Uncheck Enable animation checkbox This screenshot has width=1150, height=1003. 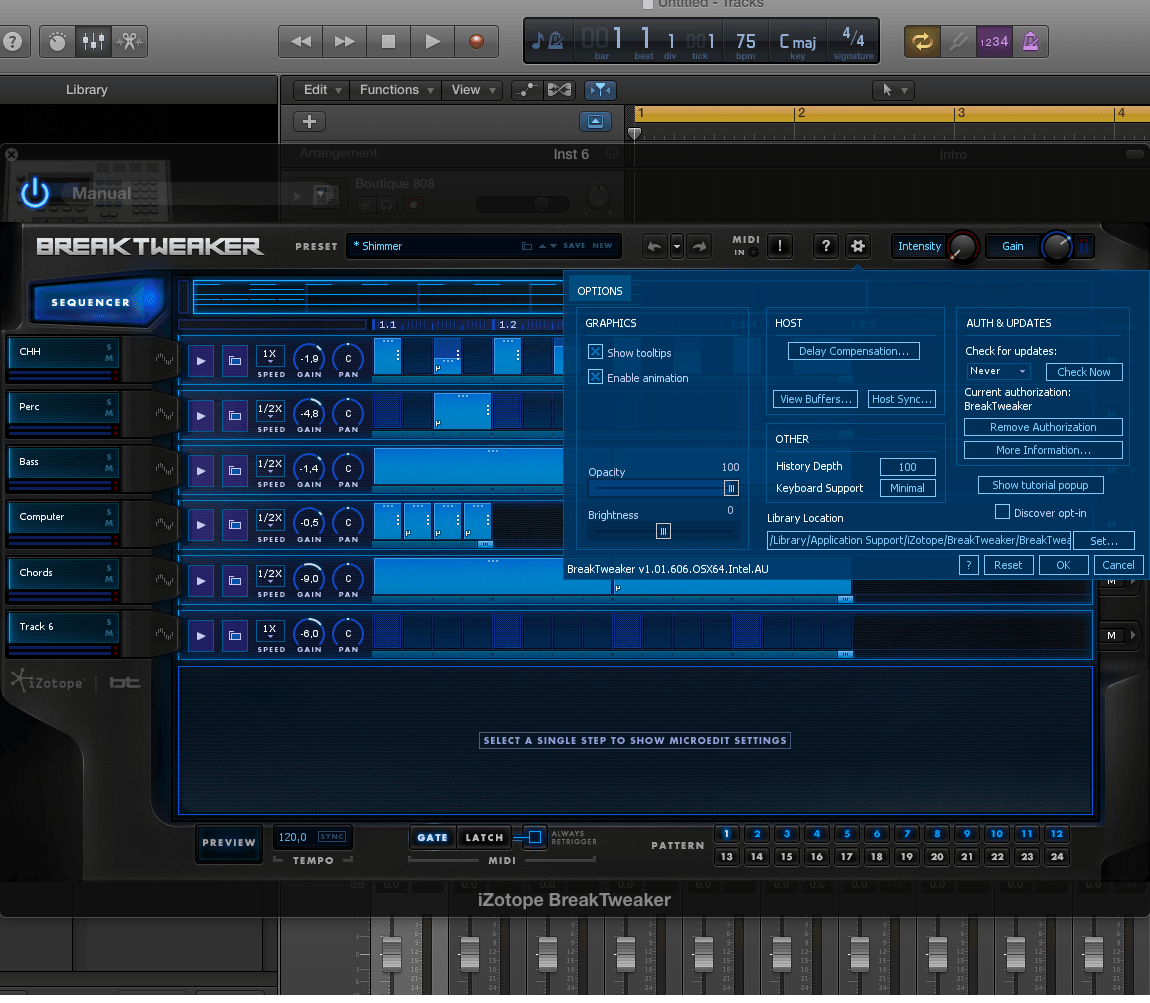pyautogui.click(x=596, y=378)
